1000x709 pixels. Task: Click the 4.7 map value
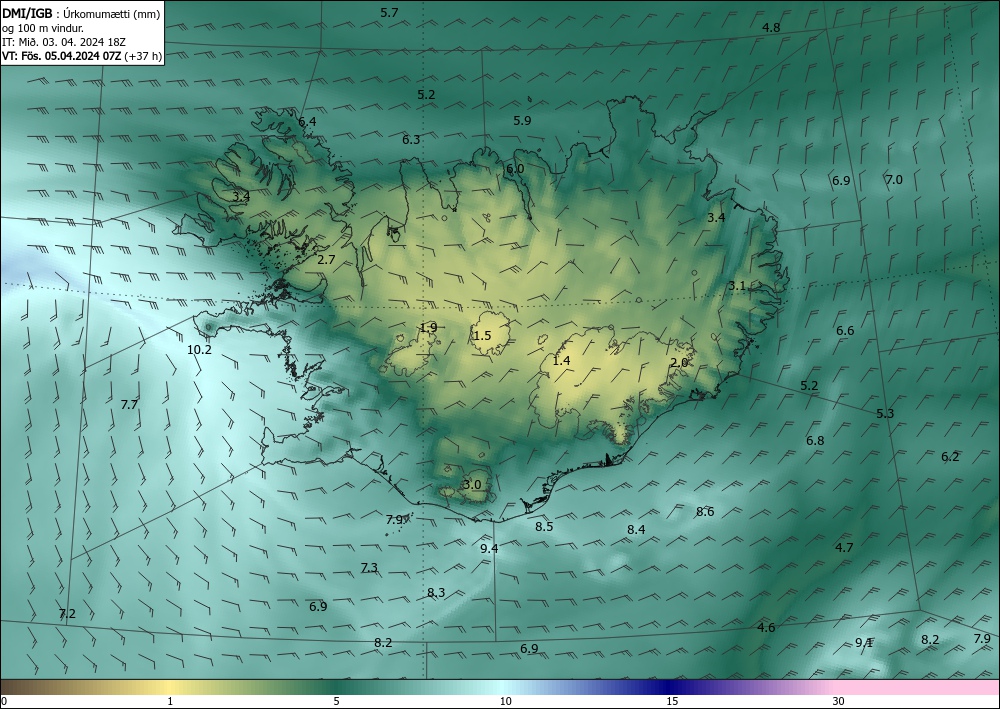pos(844,547)
